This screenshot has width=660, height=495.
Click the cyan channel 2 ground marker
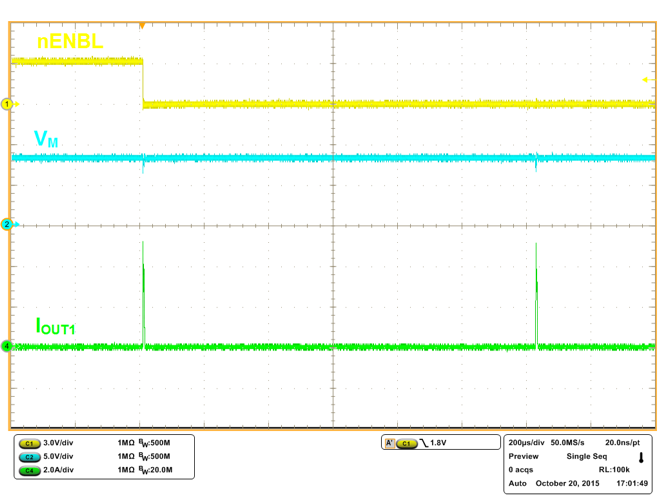pyautogui.click(x=7, y=225)
